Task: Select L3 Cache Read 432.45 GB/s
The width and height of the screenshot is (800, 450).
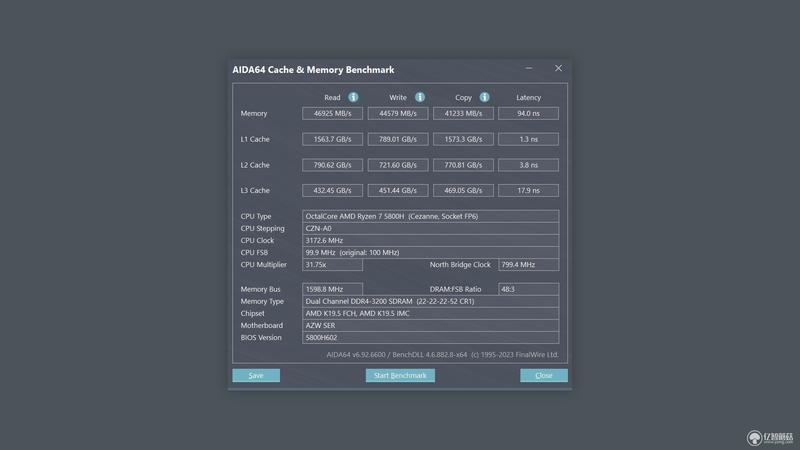Action: [x=333, y=190]
